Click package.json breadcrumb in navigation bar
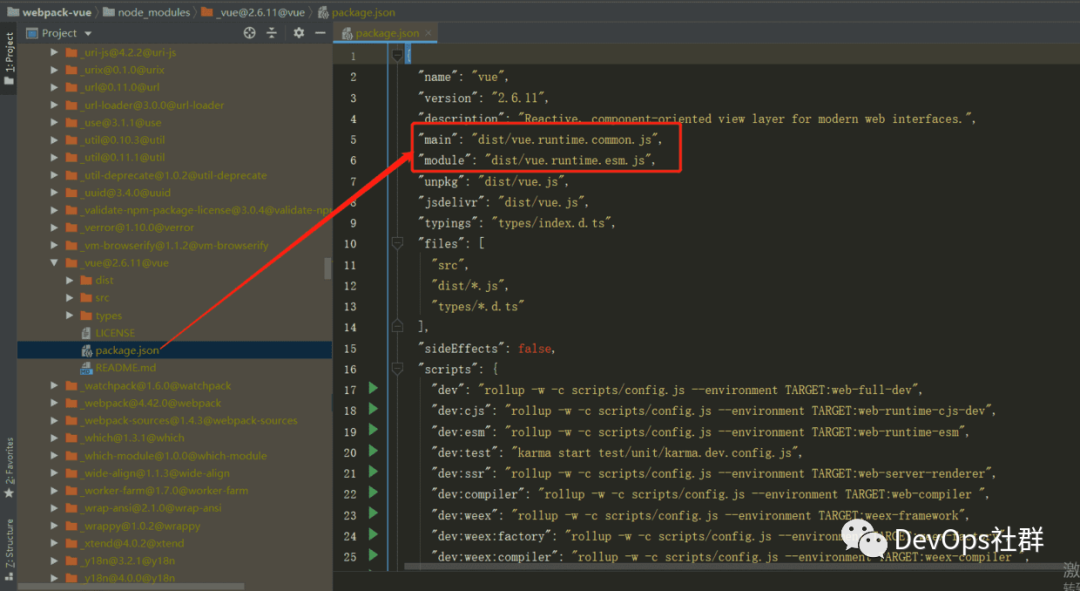The height and width of the screenshot is (591, 1080). pyautogui.click(x=356, y=12)
